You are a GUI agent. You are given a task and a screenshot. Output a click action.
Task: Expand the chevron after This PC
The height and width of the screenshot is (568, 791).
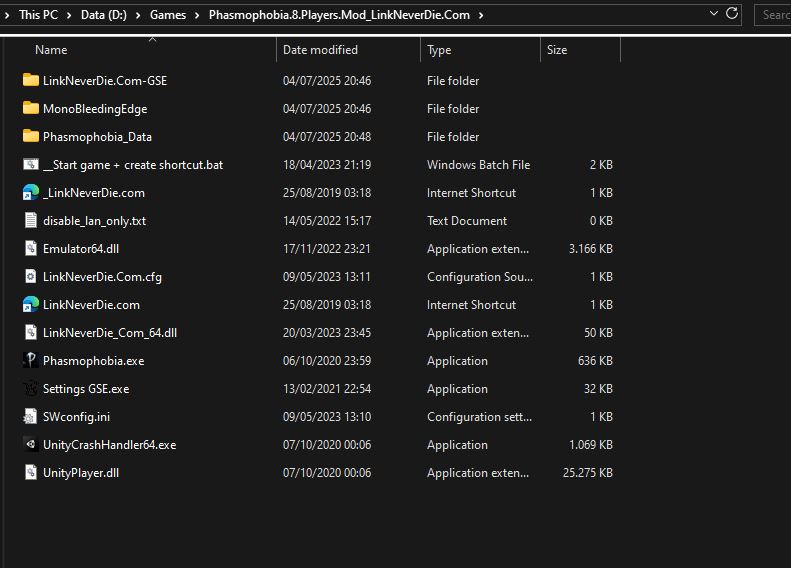[x=69, y=15]
